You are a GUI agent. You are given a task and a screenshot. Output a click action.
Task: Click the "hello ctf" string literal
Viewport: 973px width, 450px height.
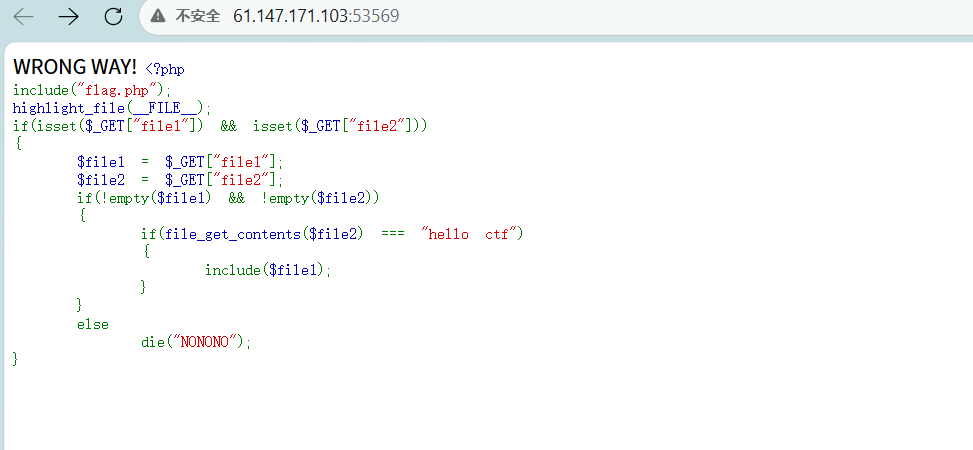click(472, 233)
